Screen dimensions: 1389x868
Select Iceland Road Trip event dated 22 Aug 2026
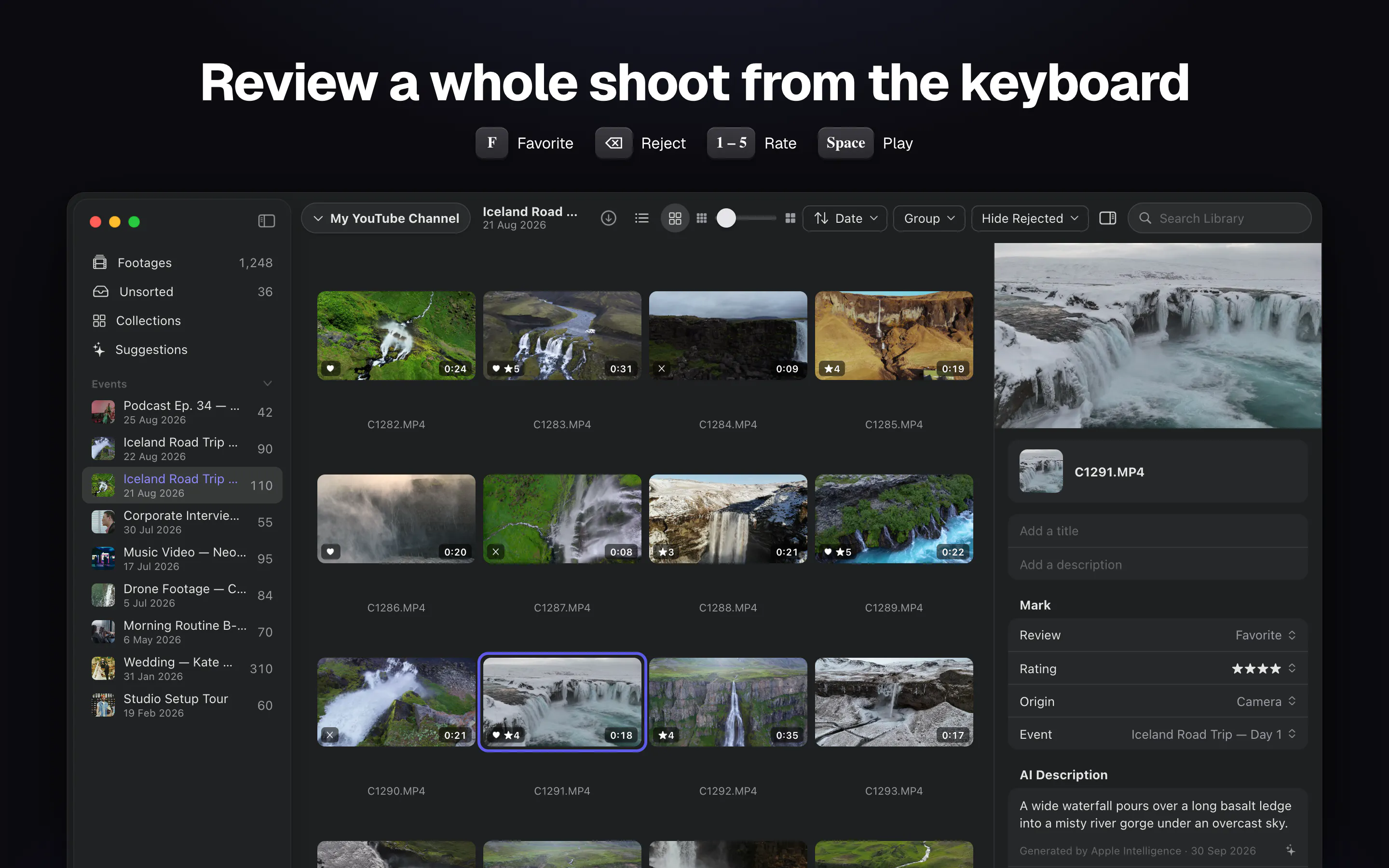pos(182,449)
